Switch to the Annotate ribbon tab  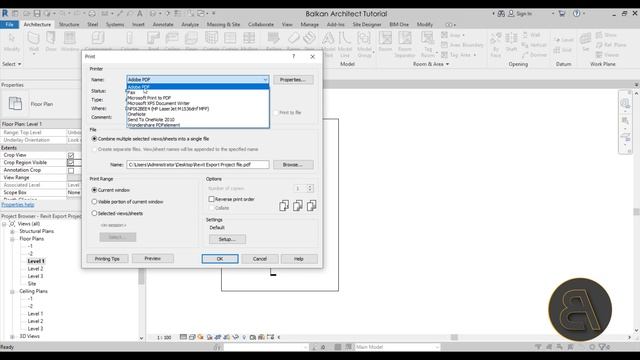163,24
